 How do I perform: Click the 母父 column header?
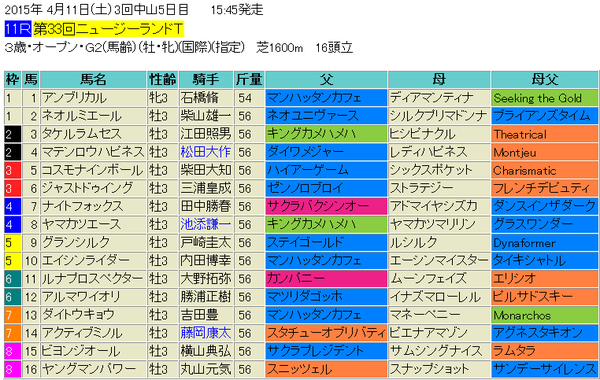coord(545,80)
